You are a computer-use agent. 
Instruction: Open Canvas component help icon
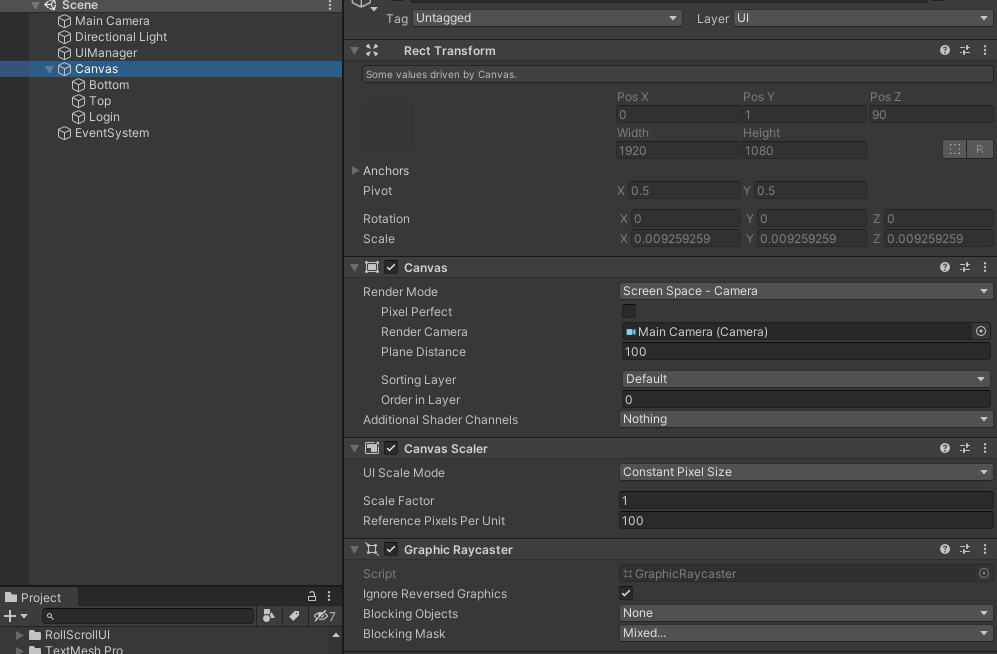tap(945, 267)
